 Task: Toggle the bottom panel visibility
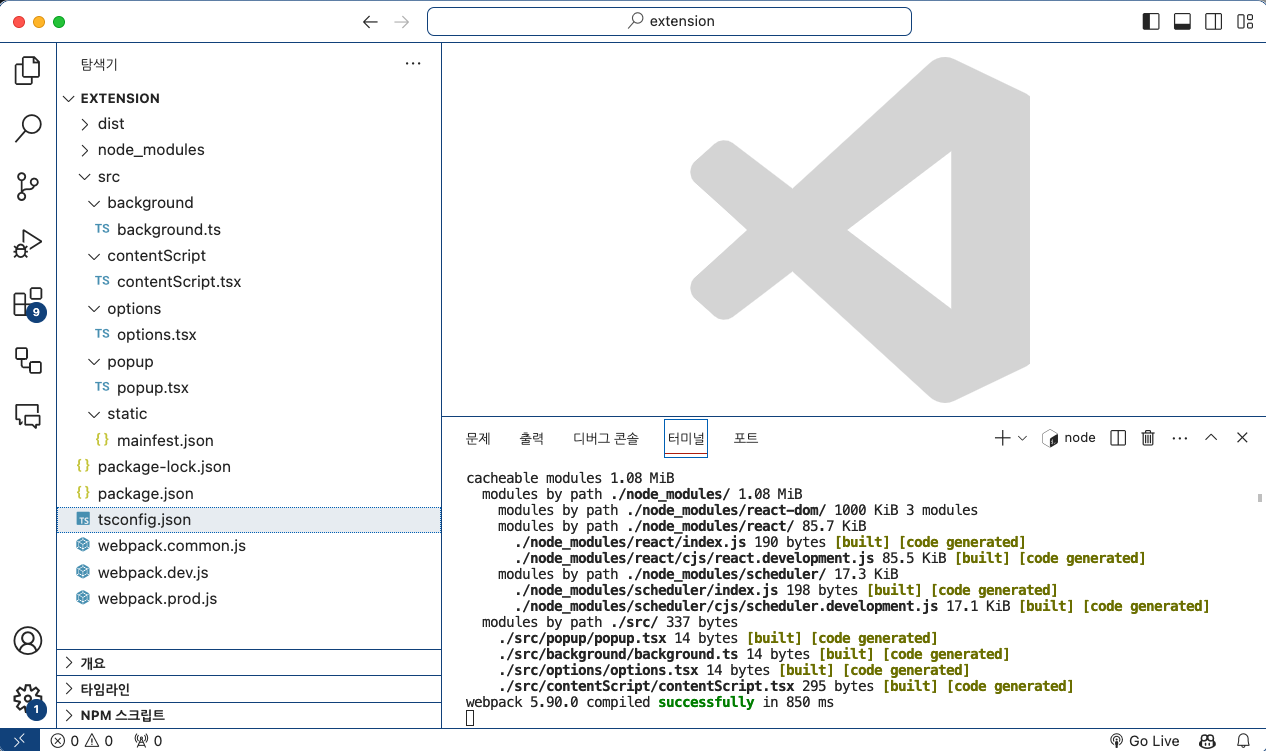click(x=1182, y=21)
